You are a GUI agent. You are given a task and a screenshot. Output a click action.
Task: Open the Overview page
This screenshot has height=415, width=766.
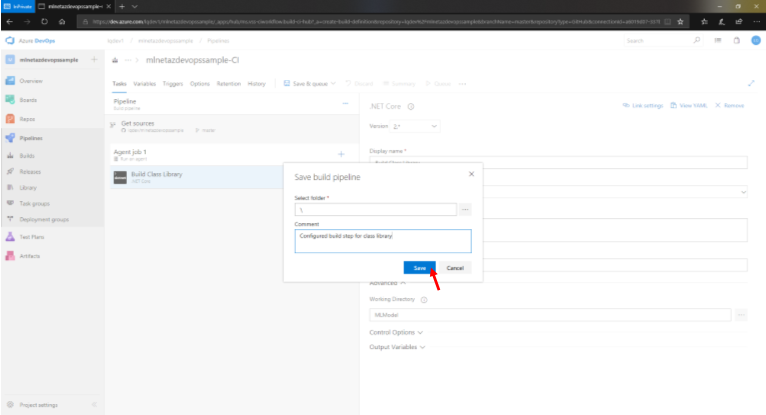(x=31, y=80)
